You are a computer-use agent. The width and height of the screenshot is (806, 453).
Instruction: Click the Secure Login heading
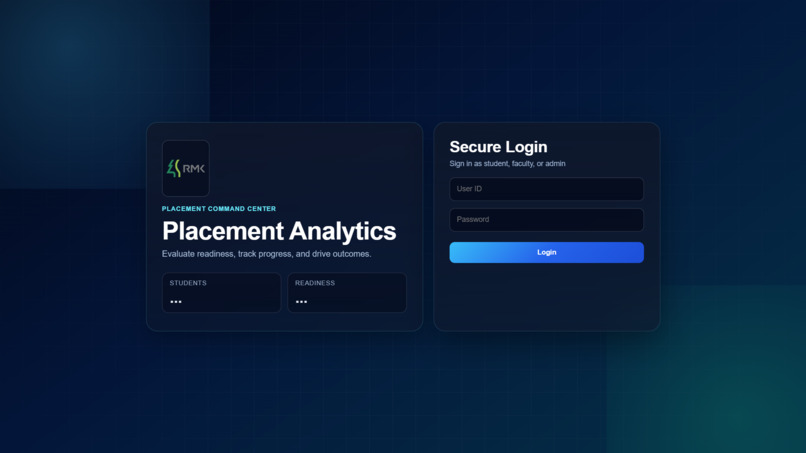498,147
